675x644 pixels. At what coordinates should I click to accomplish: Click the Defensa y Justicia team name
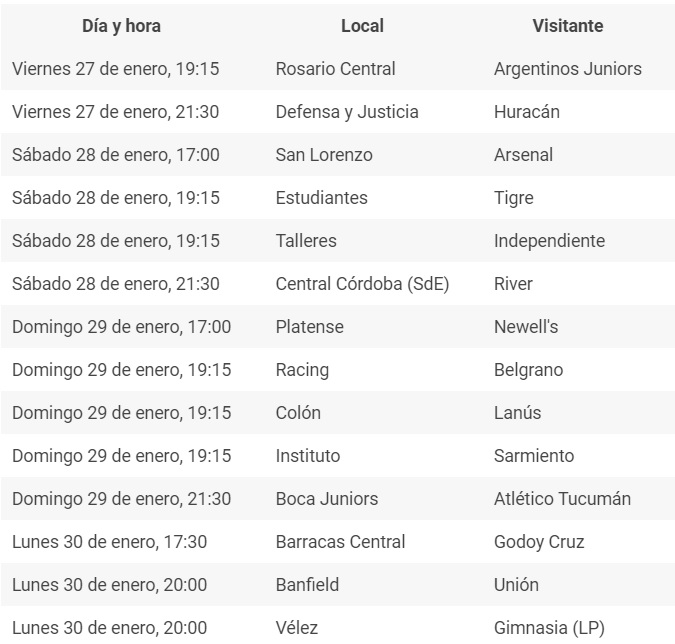click(x=347, y=112)
